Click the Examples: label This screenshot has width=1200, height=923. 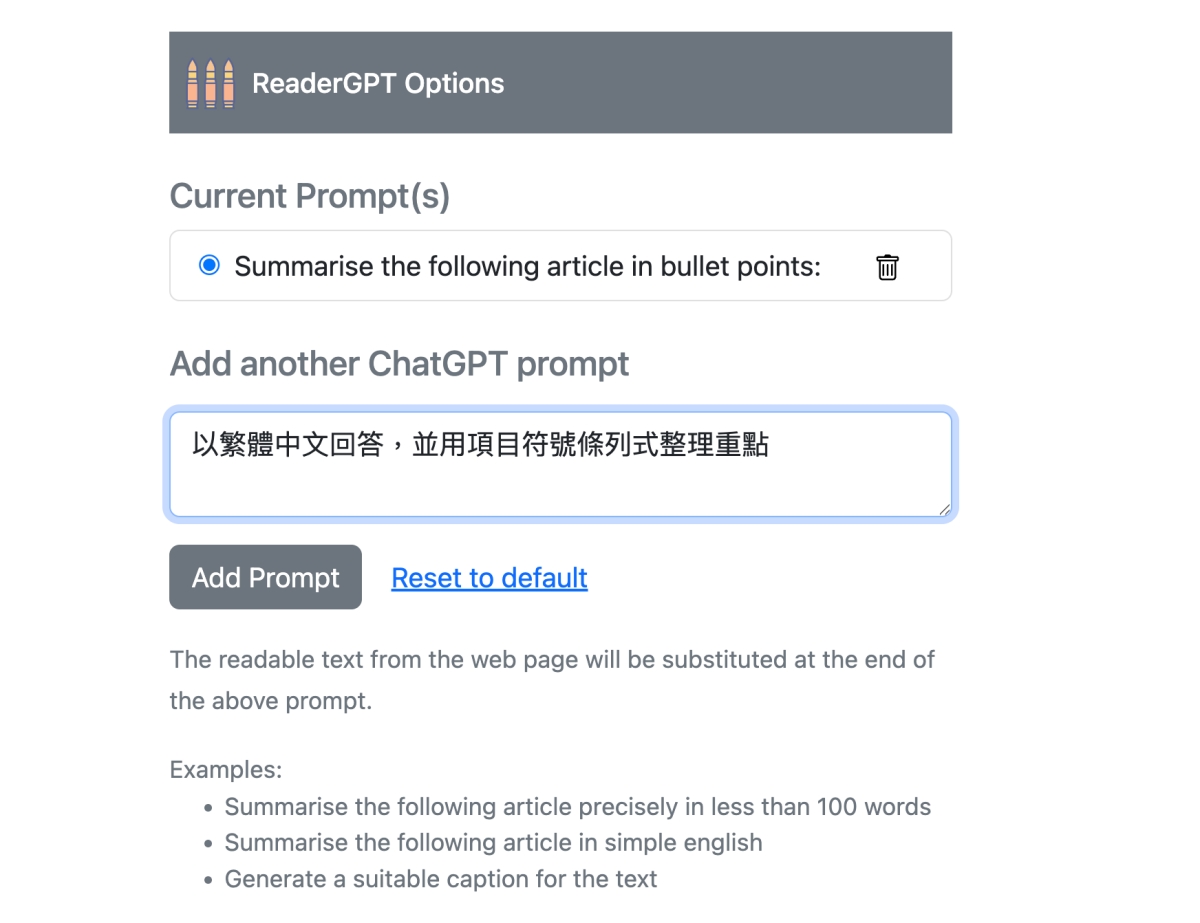point(226,770)
